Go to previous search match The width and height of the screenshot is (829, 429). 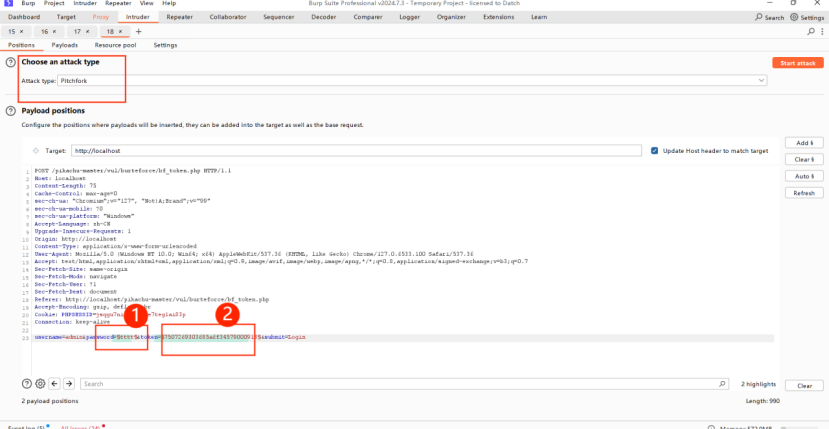(54, 384)
